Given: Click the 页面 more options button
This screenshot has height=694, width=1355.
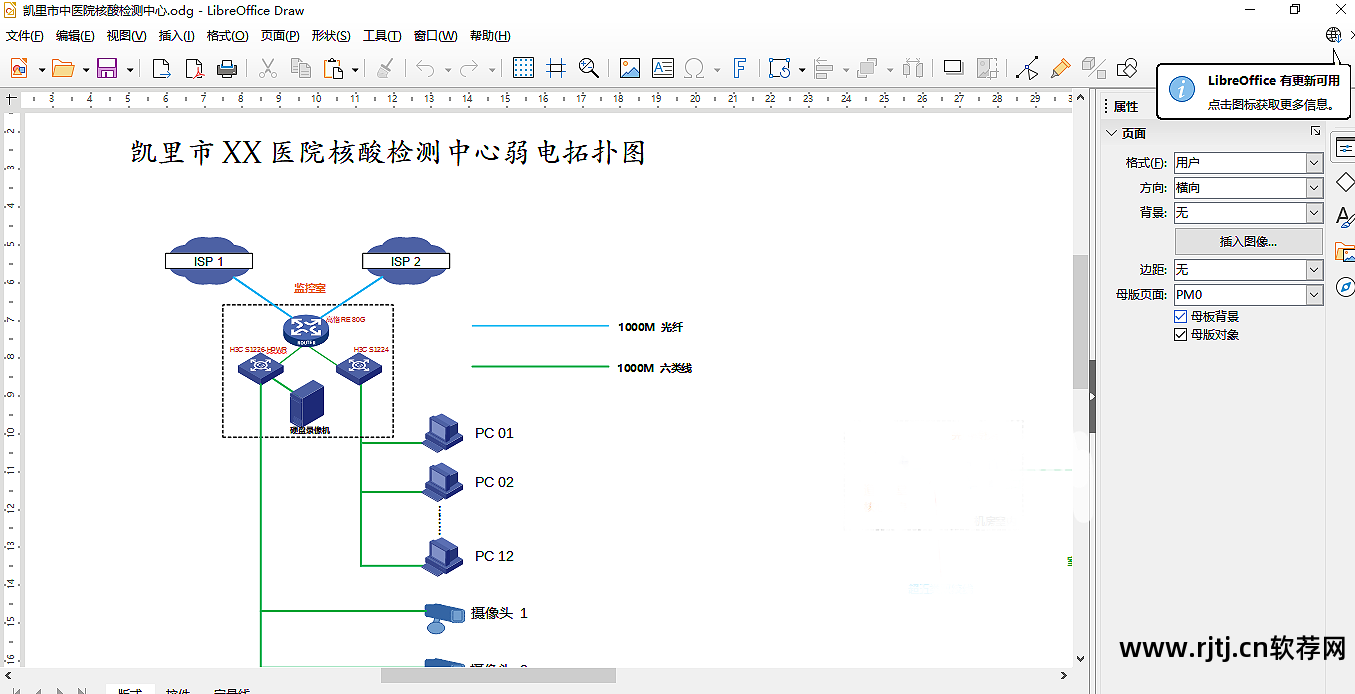Looking at the screenshot, I should pos(1315,132).
